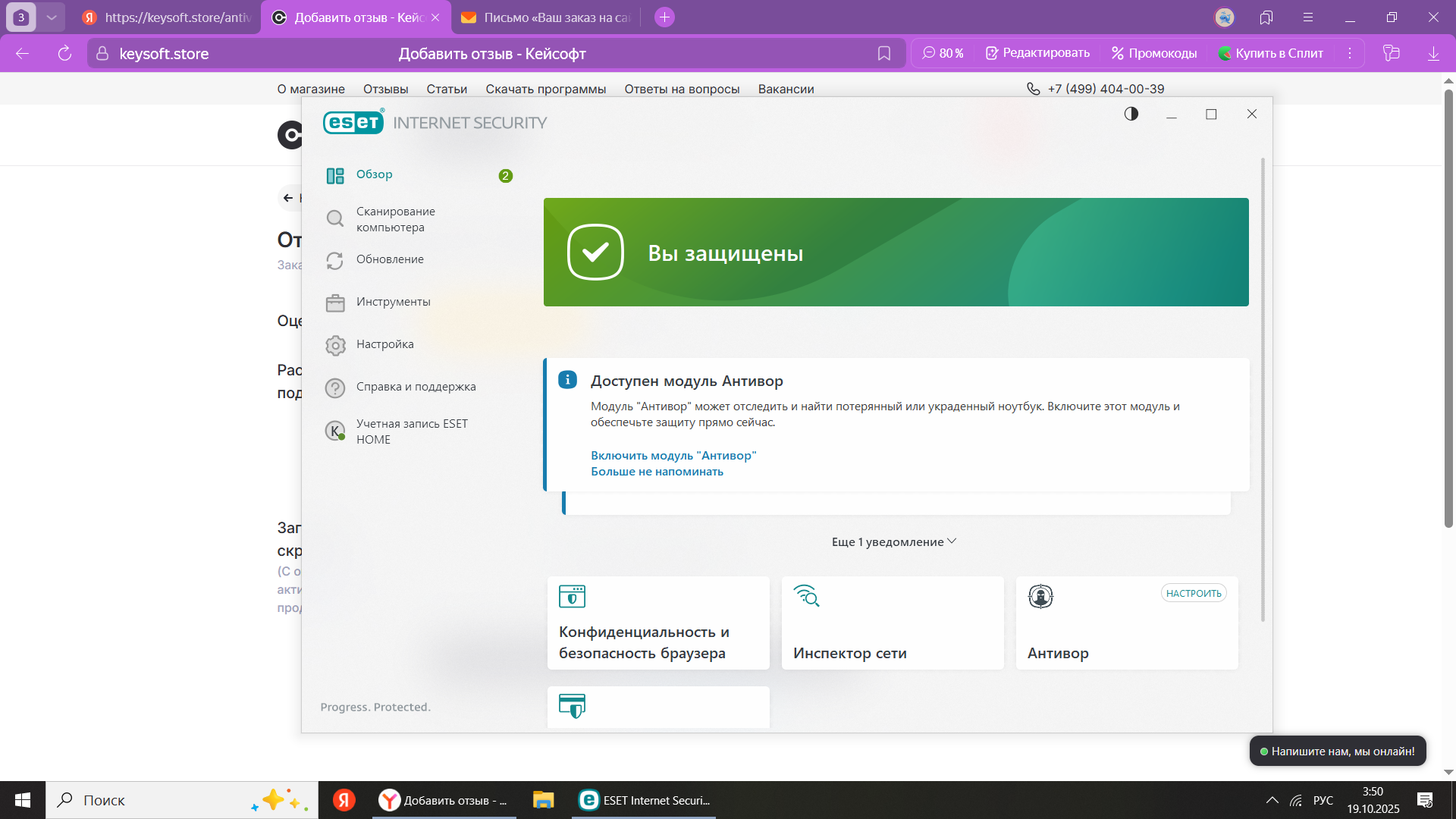Open the Network Inspector tile icon
Image resolution: width=1456 pixels, height=819 pixels.
pyautogui.click(x=806, y=596)
